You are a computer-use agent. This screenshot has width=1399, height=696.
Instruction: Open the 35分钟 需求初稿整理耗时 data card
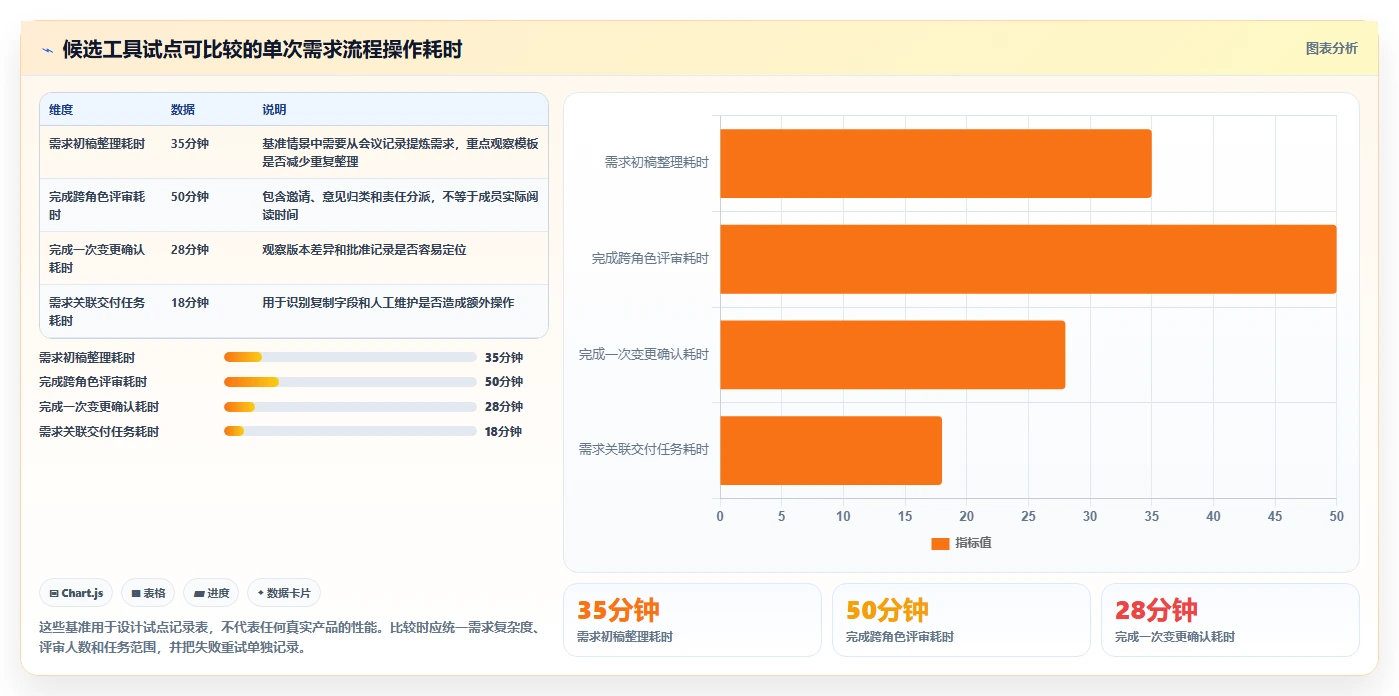click(692, 620)
